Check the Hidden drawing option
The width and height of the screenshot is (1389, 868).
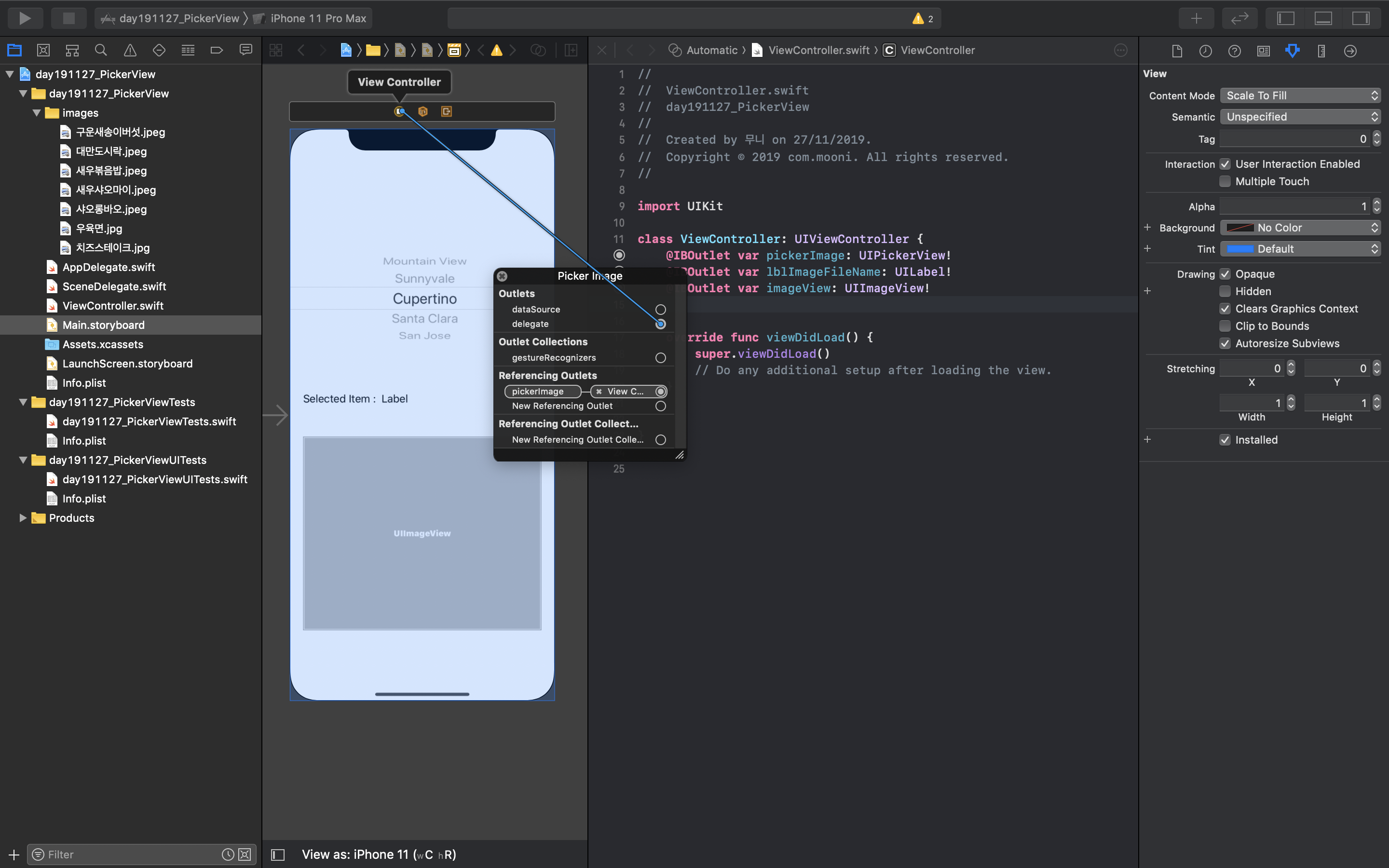[x=1225, y=292]
